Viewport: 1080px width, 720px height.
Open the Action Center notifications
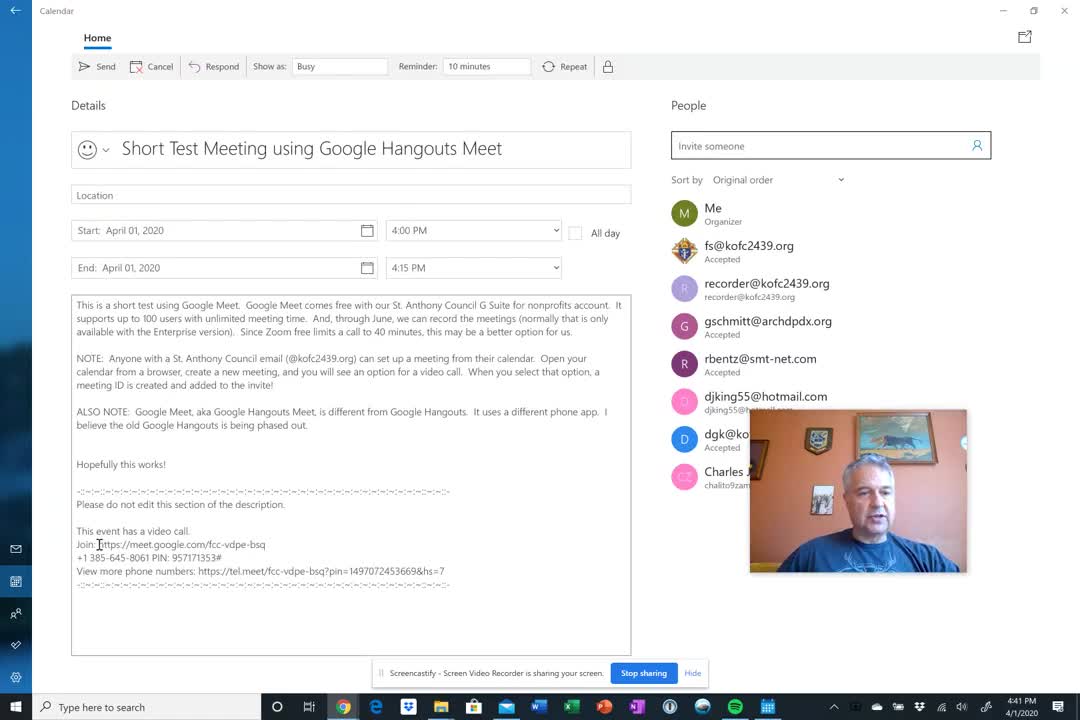[1058, 707]
